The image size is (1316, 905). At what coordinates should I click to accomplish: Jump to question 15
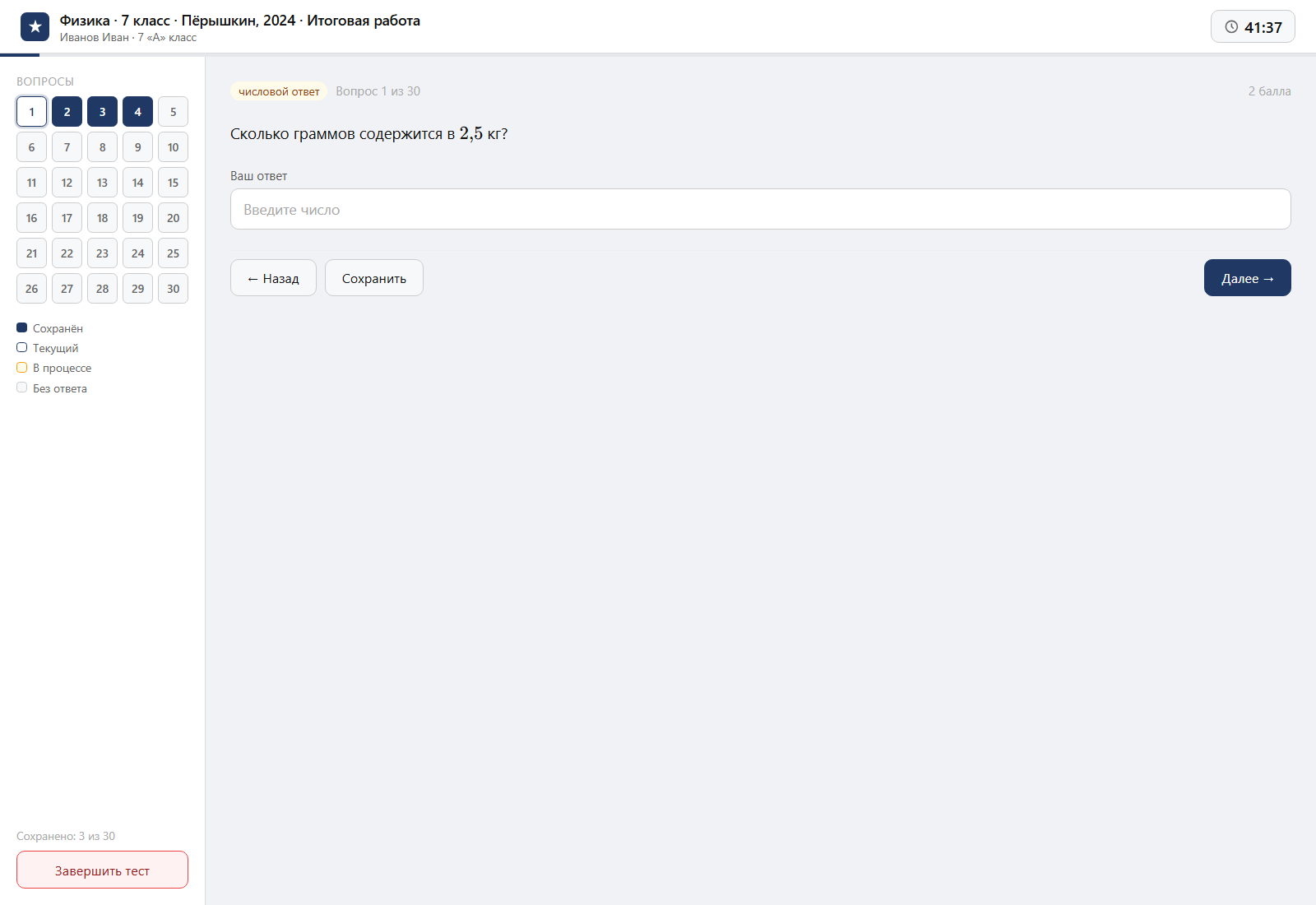tap(173, 183)
